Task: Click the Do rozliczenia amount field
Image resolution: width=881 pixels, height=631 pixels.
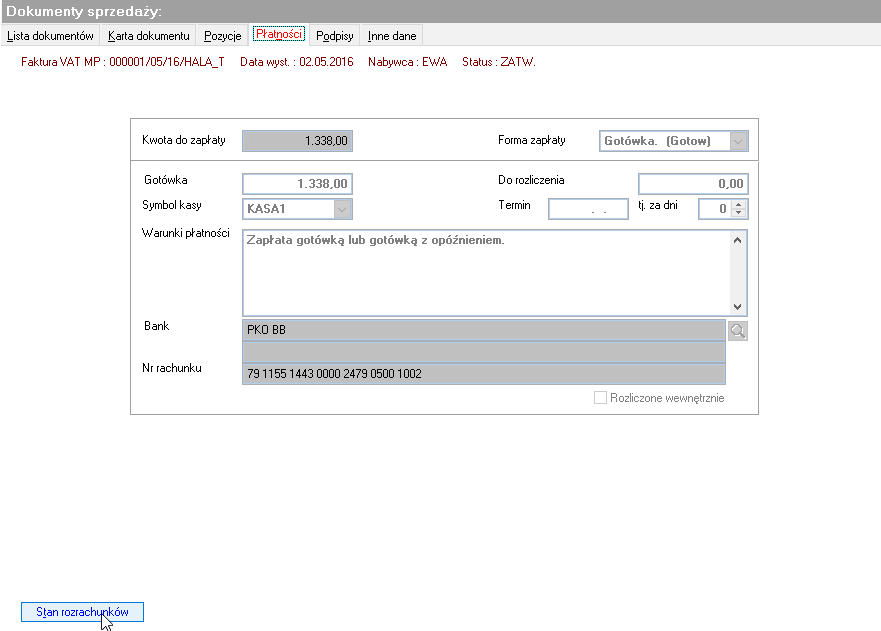Action: 693,184
